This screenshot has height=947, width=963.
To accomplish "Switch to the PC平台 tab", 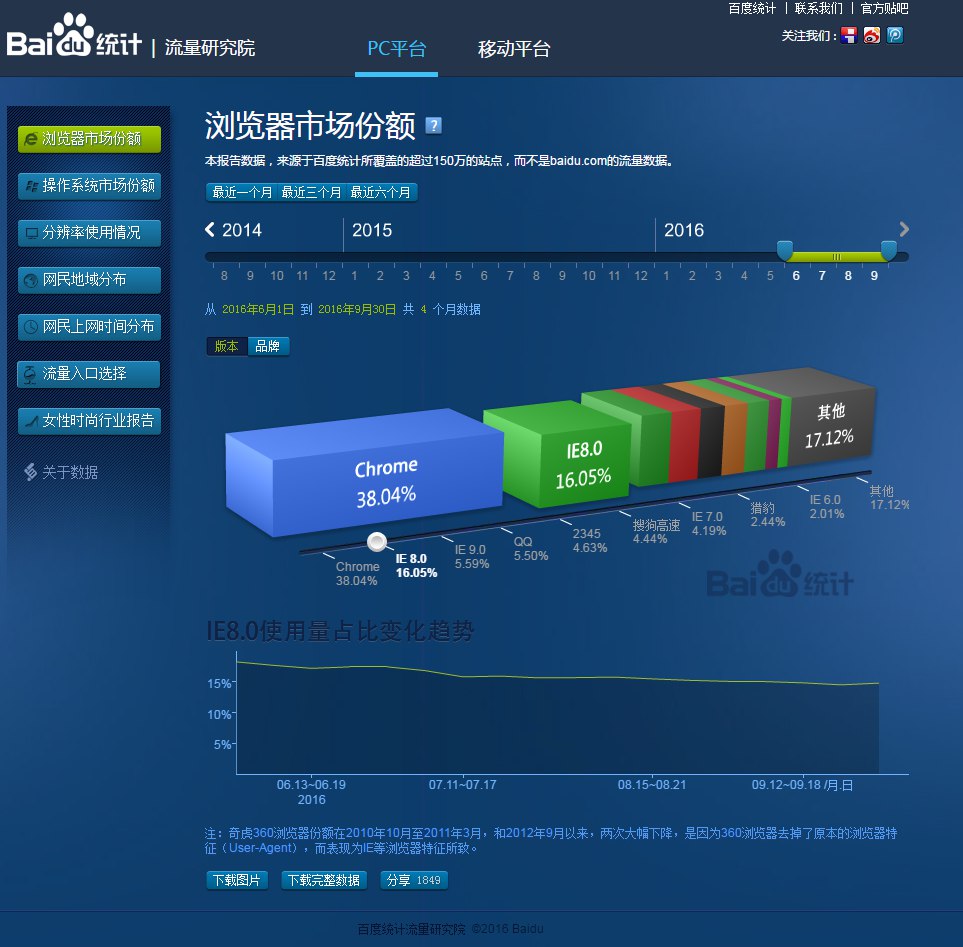I will [397, 49].
